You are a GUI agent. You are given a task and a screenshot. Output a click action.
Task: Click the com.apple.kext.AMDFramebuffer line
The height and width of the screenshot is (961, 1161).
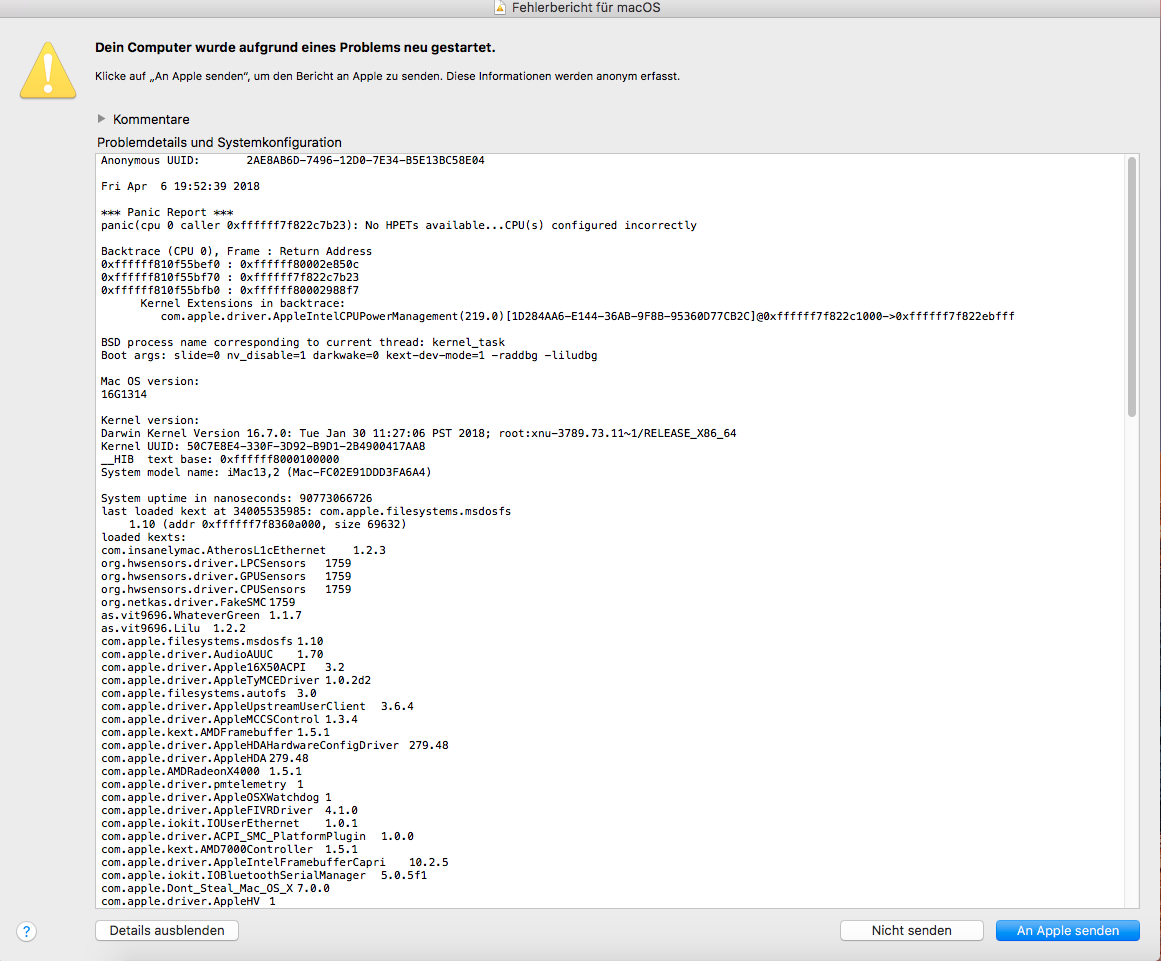[215, 732]
